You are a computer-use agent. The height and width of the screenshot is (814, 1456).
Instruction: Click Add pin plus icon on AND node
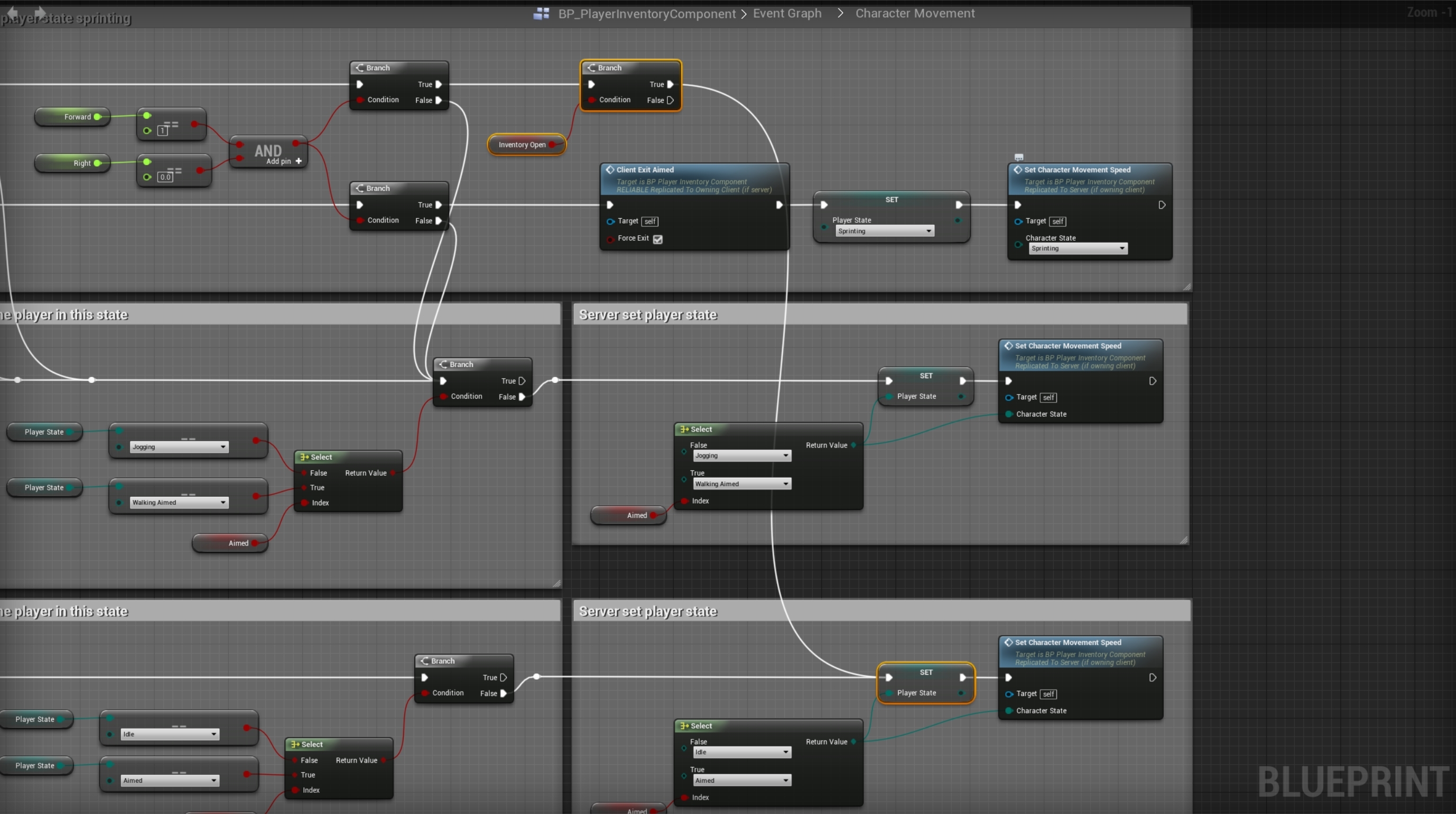tap(298, 161)
